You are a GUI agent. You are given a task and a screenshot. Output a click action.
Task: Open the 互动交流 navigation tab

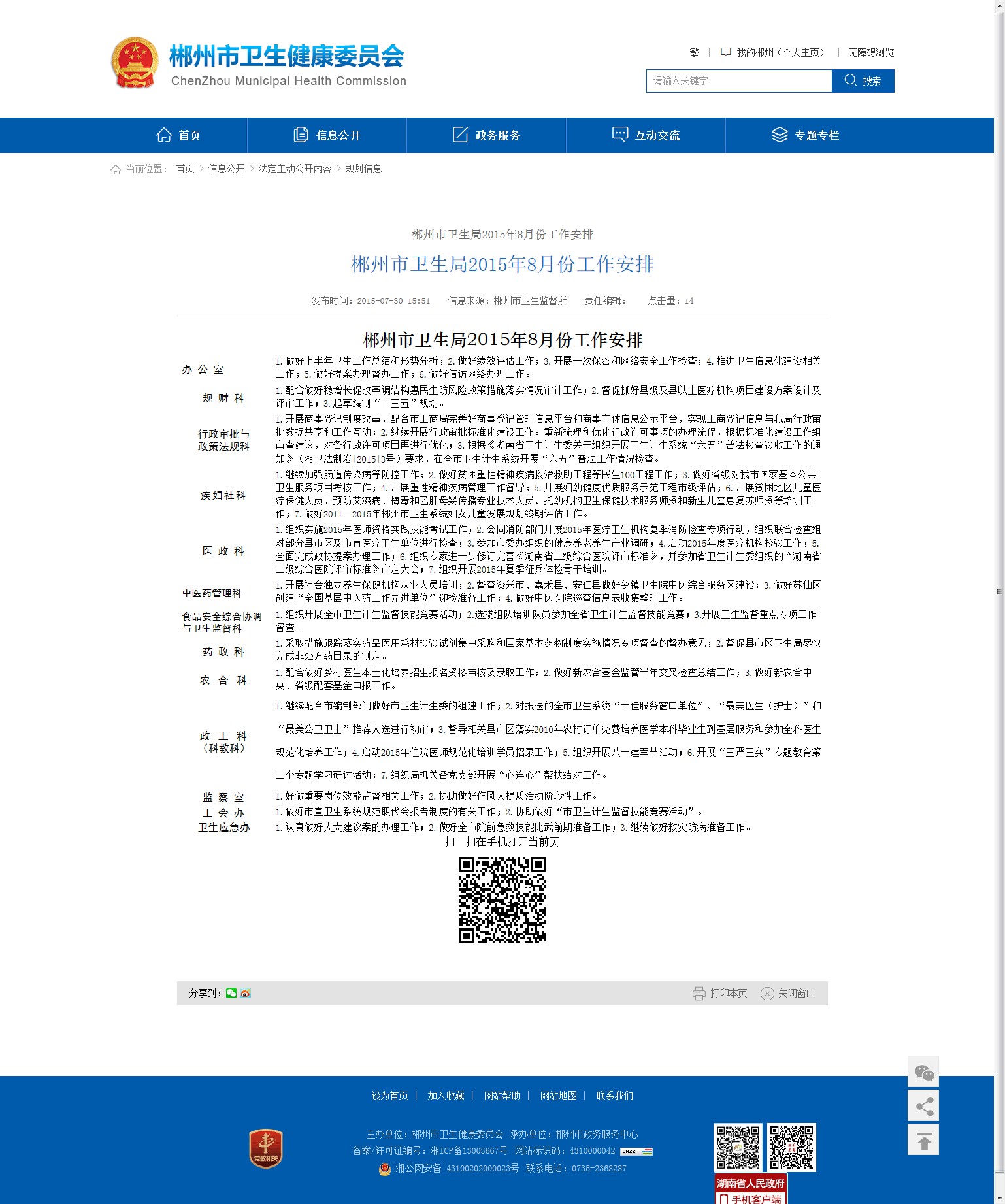[646, 135]
